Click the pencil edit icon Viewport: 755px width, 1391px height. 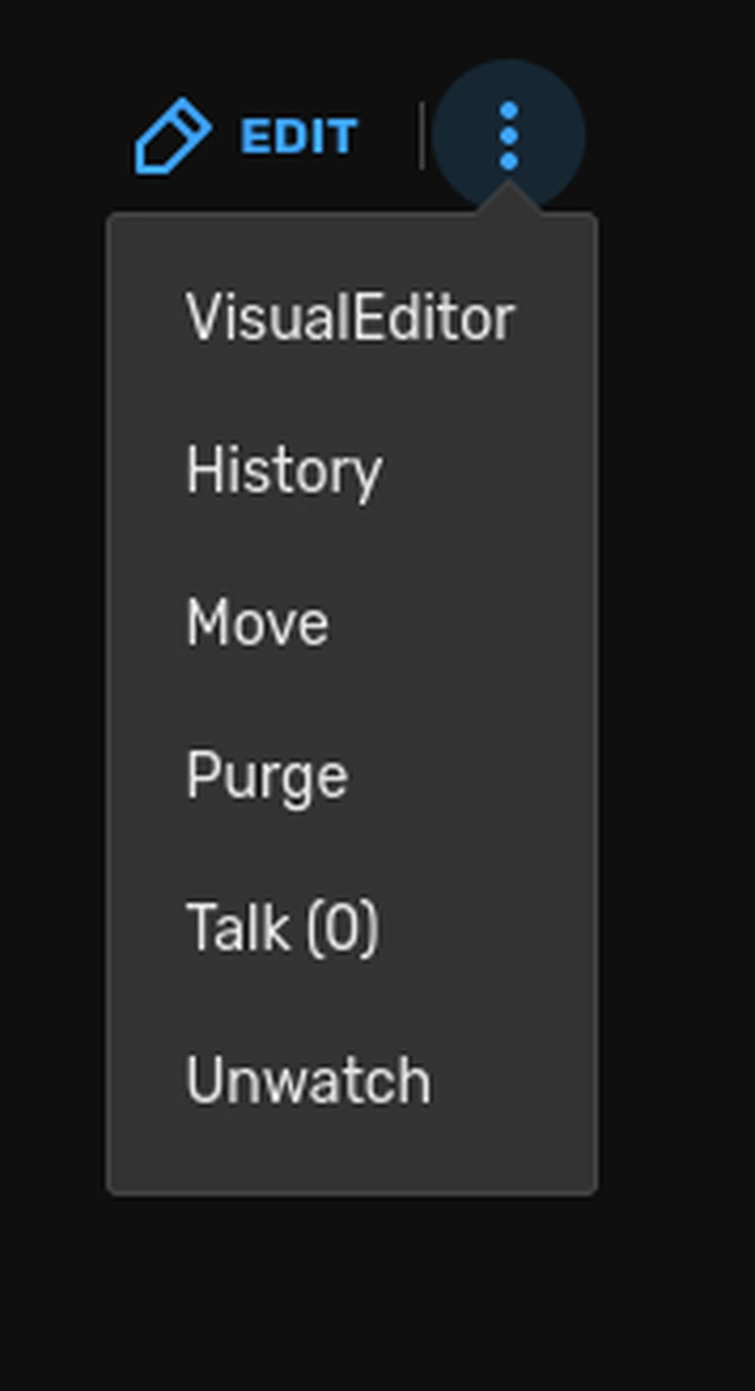tap(173, 136)
